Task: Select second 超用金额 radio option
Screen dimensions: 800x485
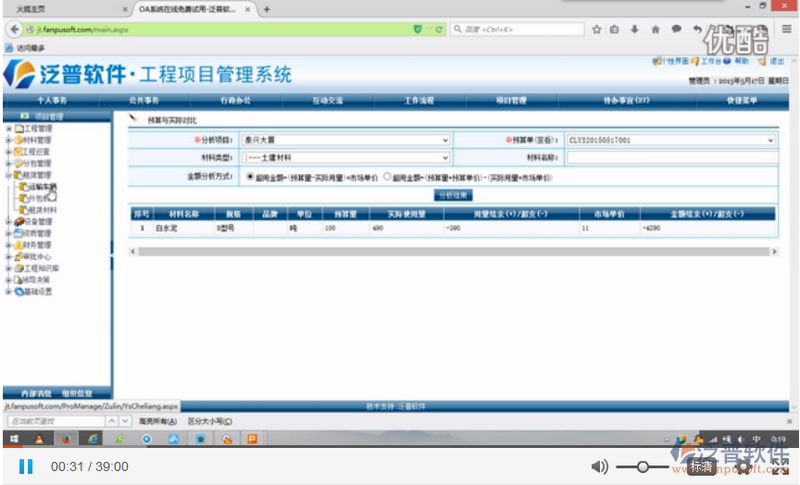Action: [387, 176]
